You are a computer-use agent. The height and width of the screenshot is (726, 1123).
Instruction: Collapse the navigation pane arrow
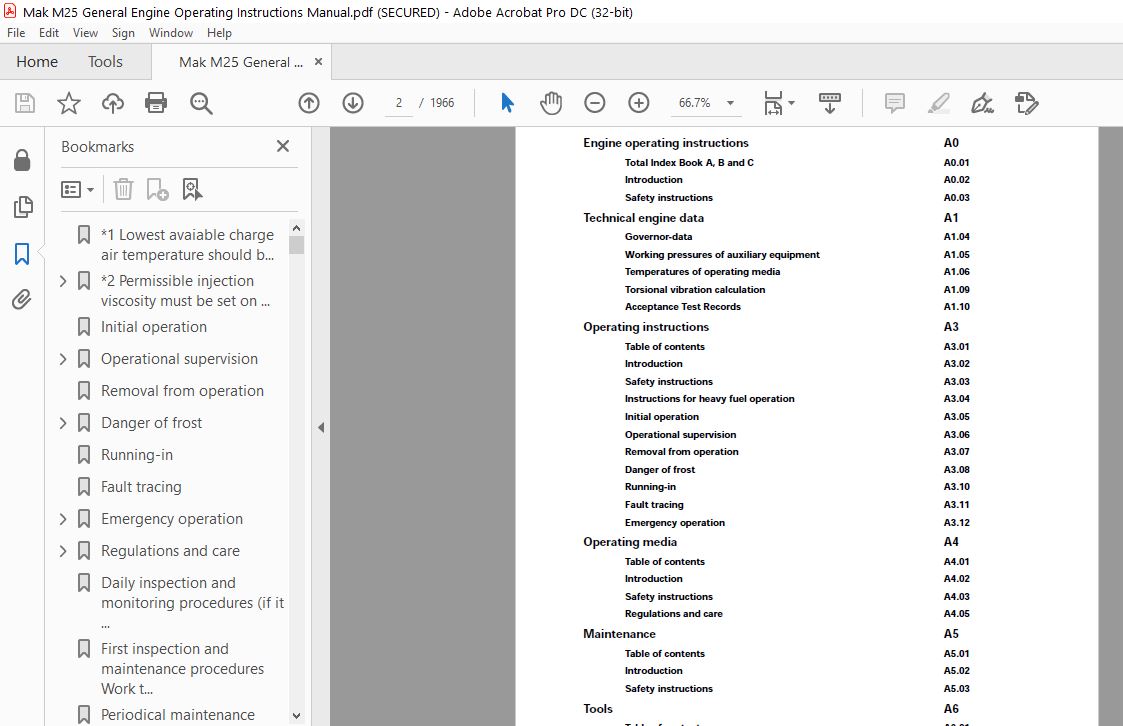pyautogui.click(x=321, y=427)
